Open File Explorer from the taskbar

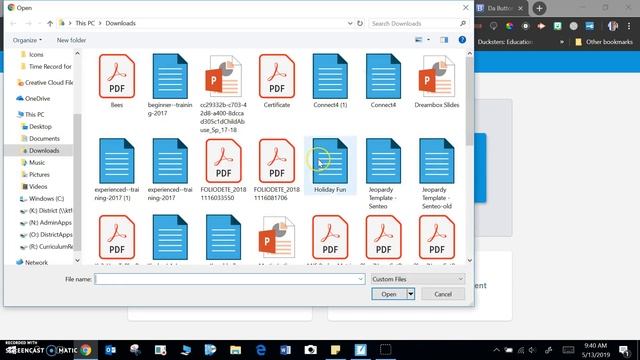236,350
